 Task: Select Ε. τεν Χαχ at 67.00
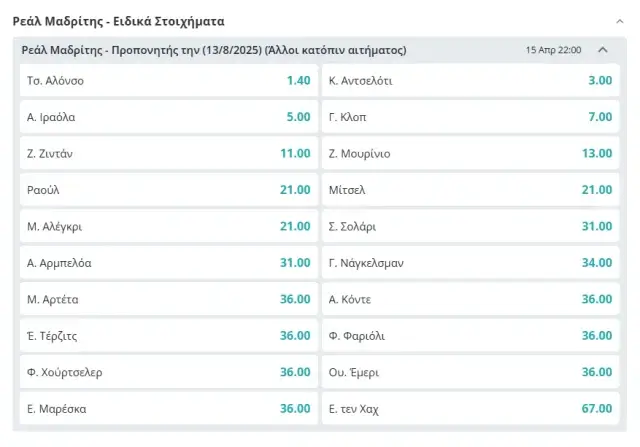[470, 408]
